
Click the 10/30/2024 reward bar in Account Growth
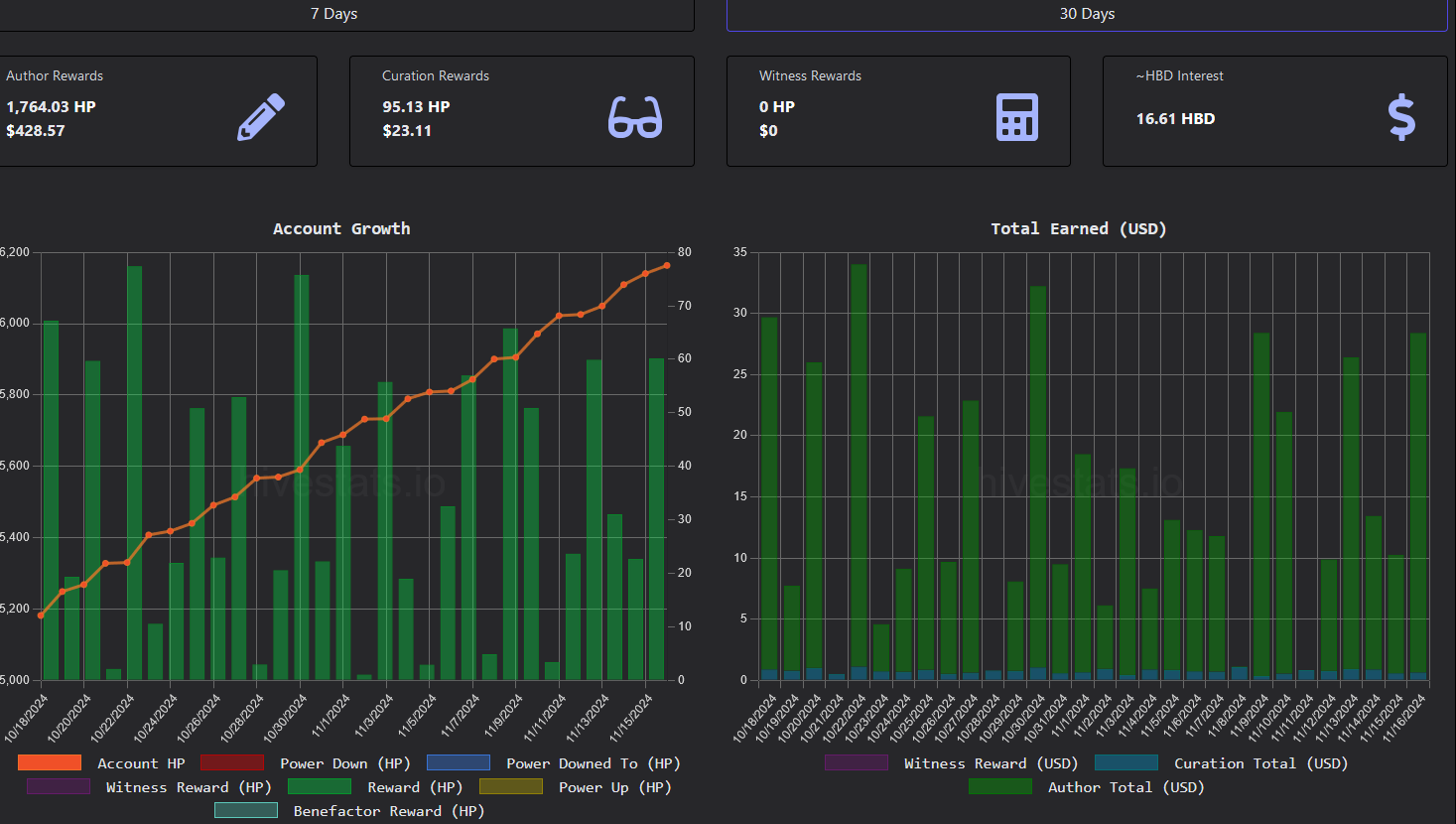[302, 478]
